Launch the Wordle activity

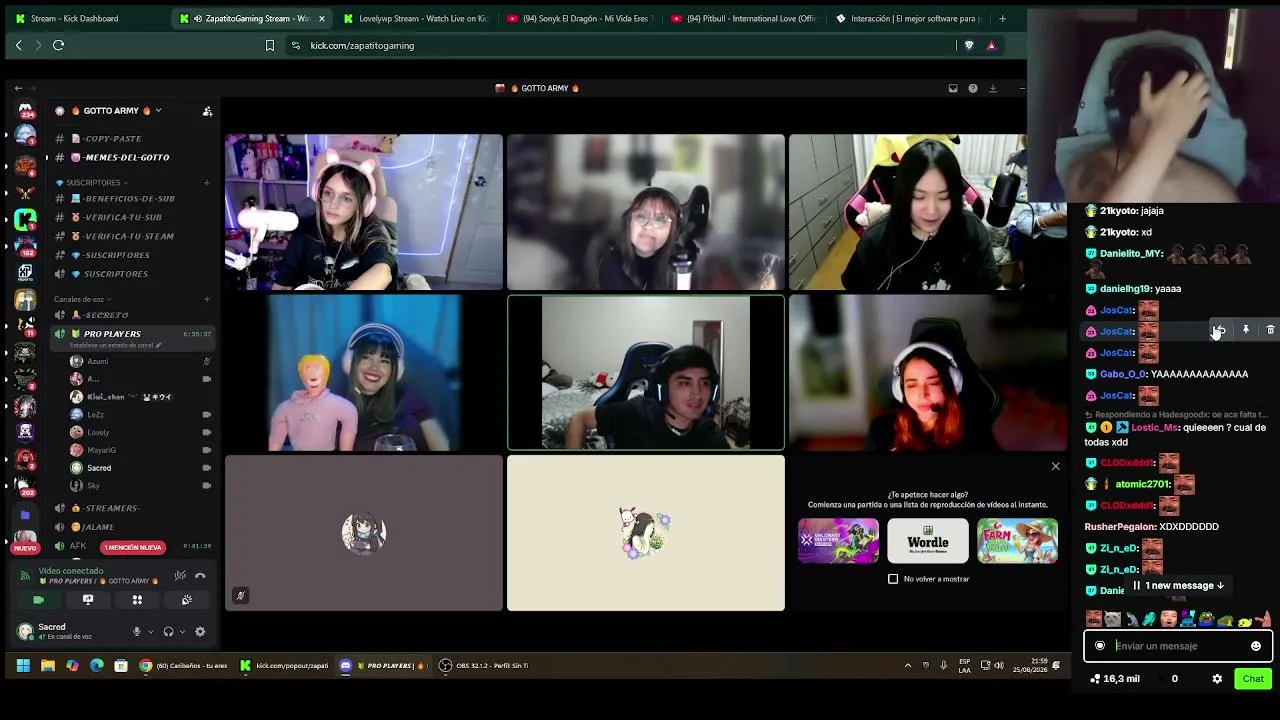928,541
